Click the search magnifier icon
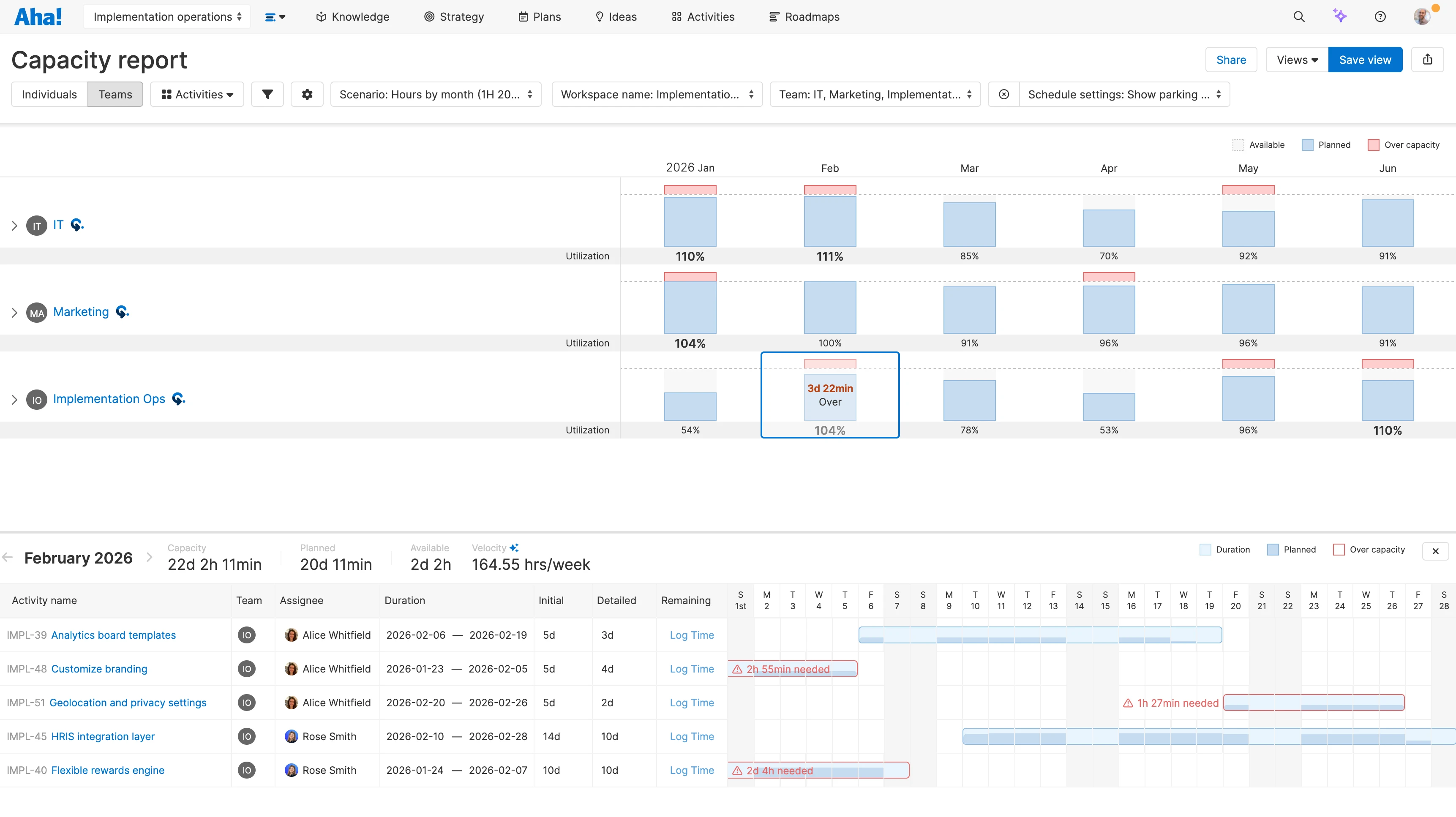The height and width of the screenshot is (817, 1456). tap(1299, 17)
